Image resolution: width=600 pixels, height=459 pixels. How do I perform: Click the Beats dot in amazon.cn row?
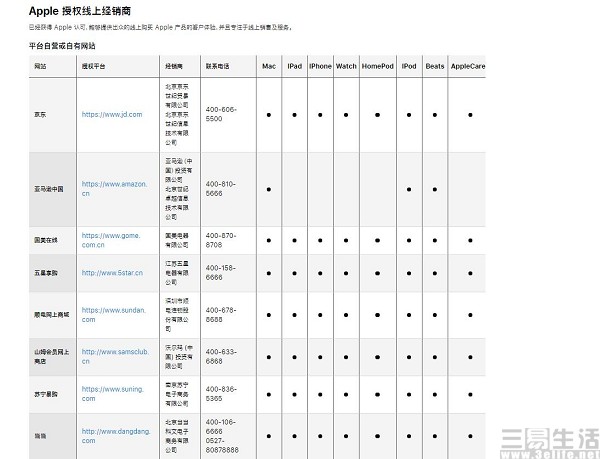435,189
